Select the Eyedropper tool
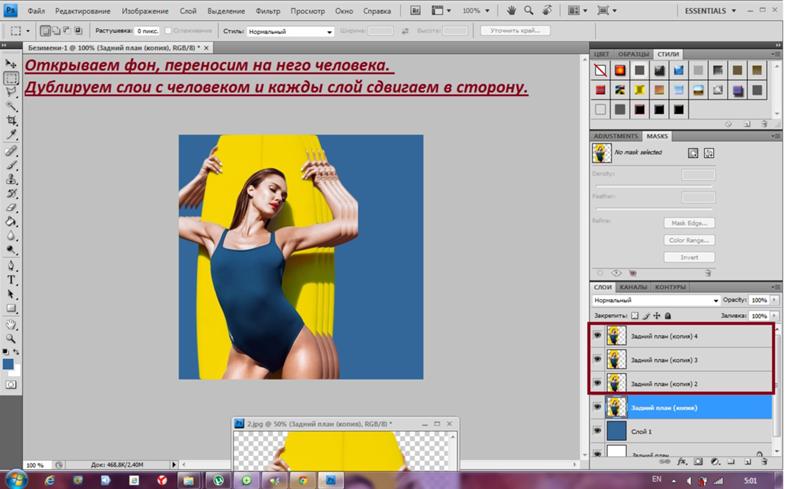The image size is (800, 489). pyautogui.click(x=11, y=135)
